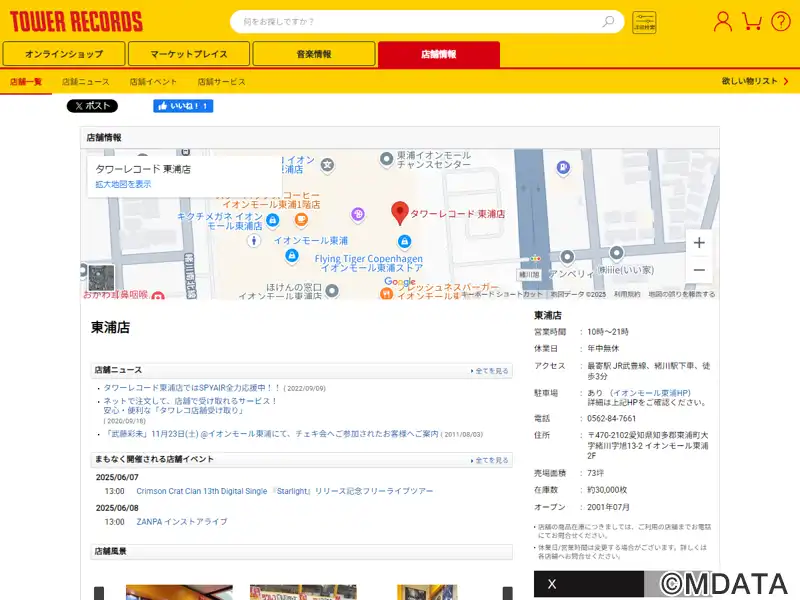The height and width of the screenshot is (600, 800).
Task: Open the map 利用規約 link
Action: pyautogui.click(x=627, y=294)
